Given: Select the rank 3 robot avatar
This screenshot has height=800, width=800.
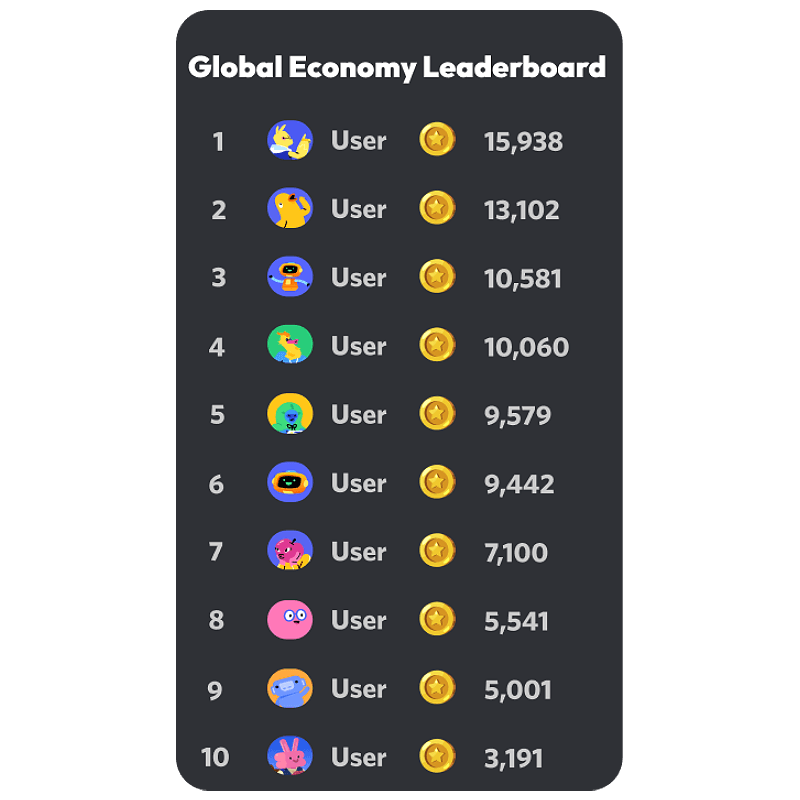Looking at the screenshot, I should (x=290, y=277).
